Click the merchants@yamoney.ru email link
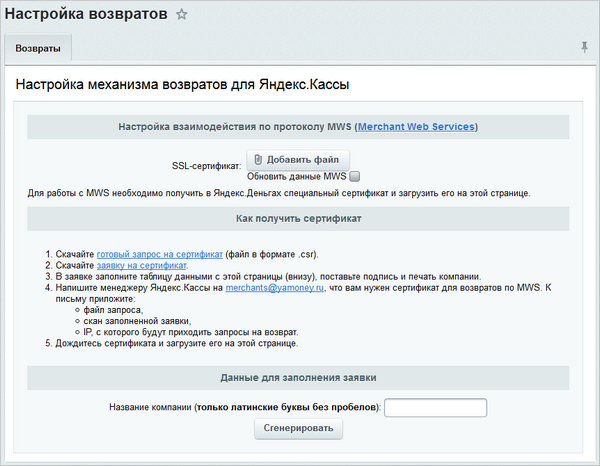 click(x=274, y=288)
